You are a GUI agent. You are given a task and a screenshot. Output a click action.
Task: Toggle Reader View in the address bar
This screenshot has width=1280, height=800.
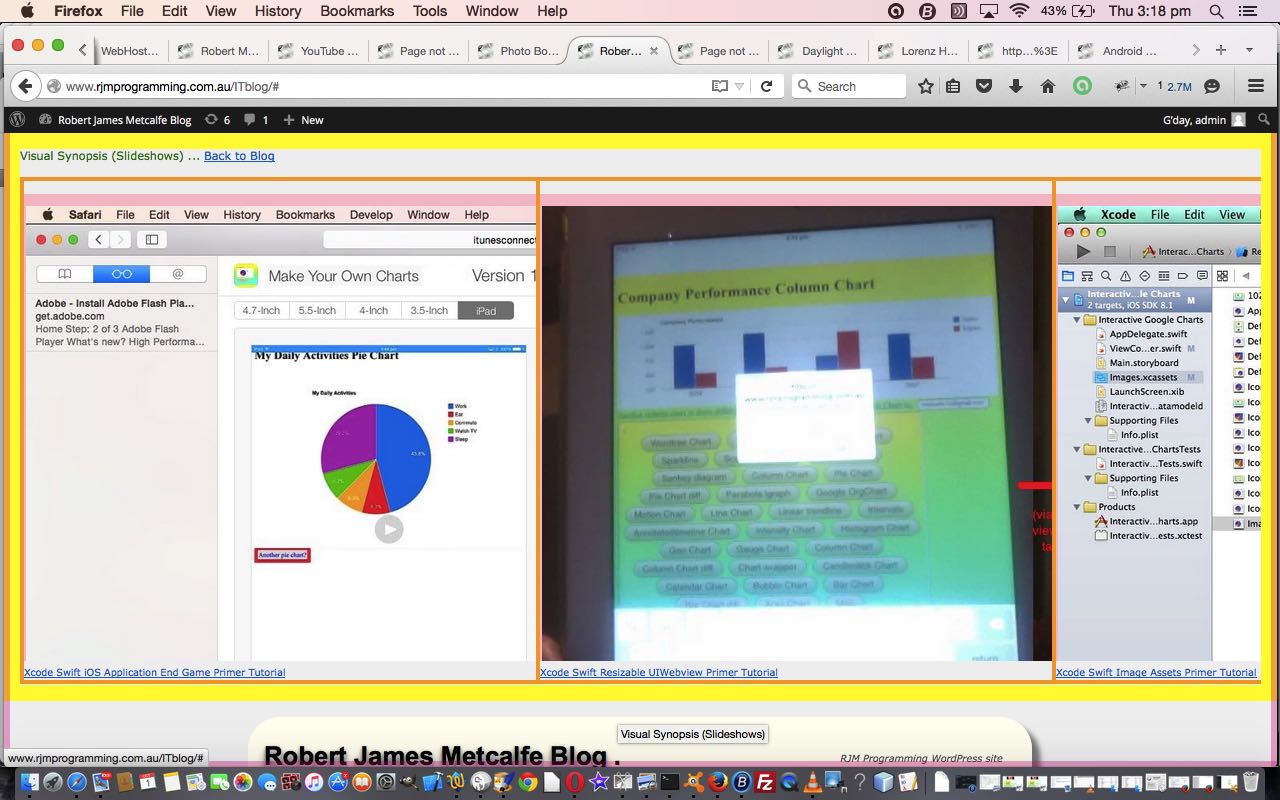719,86
